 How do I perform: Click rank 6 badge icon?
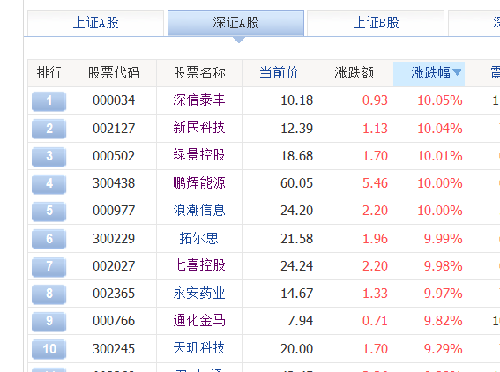pos(49,239)
